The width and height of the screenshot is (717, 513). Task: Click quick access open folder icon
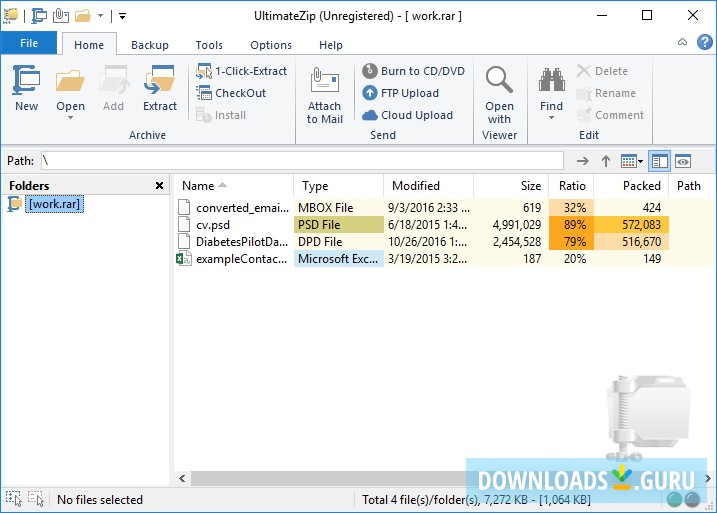[83, 16]
